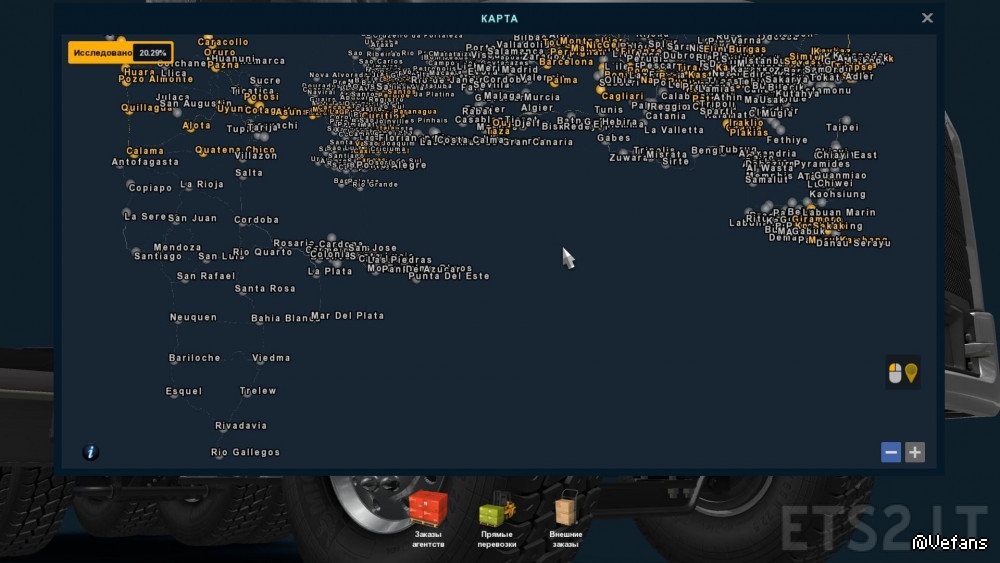Screen dimensions: 1000x563
Task: Select La Rioja city label
Action: pyautogui.click(x=202, y=184)
